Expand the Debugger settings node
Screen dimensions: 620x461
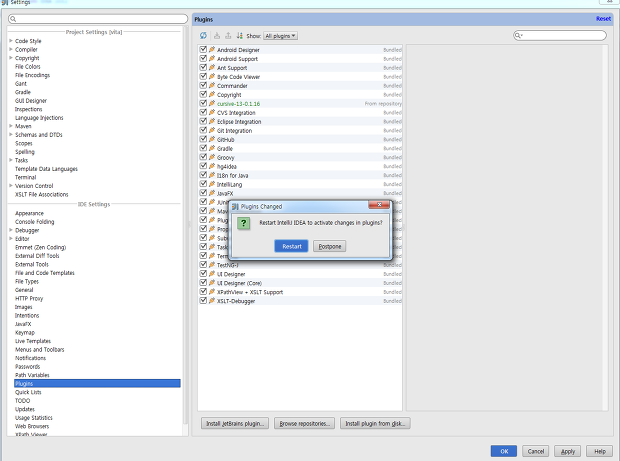click(x=11, y=230)
